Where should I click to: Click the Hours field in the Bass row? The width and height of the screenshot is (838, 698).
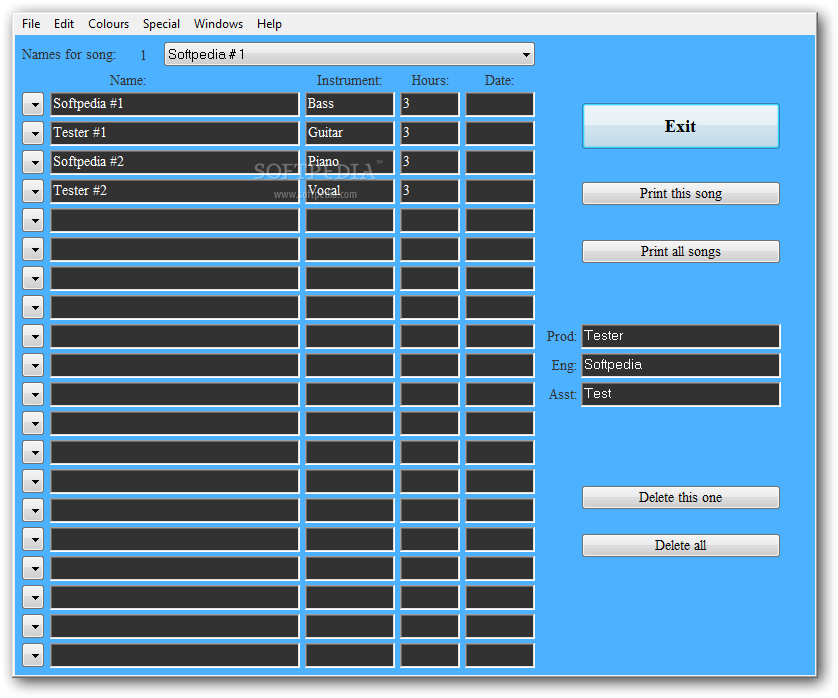[430, 104]
